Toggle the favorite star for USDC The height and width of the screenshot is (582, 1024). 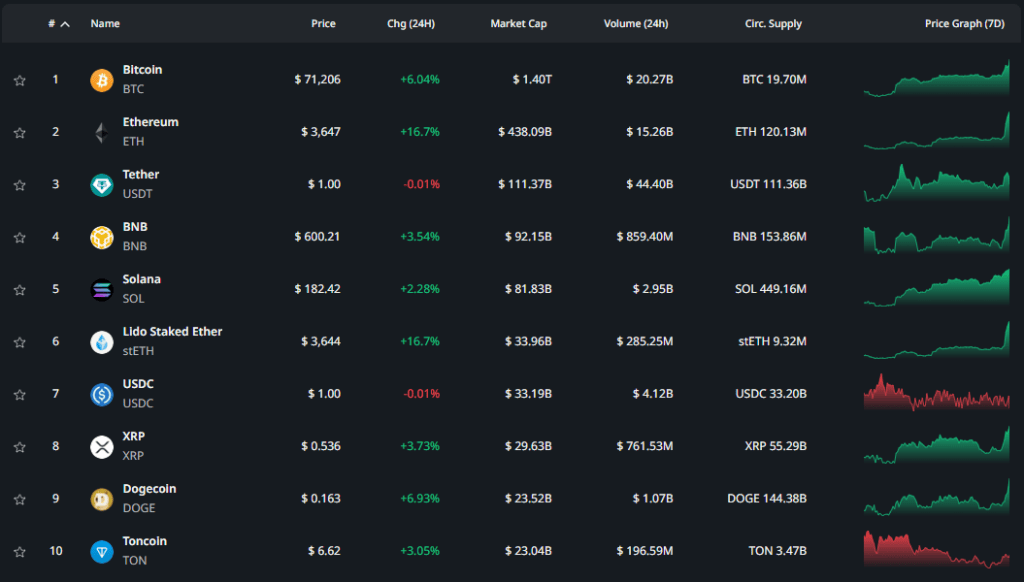[x=19, y=394]
